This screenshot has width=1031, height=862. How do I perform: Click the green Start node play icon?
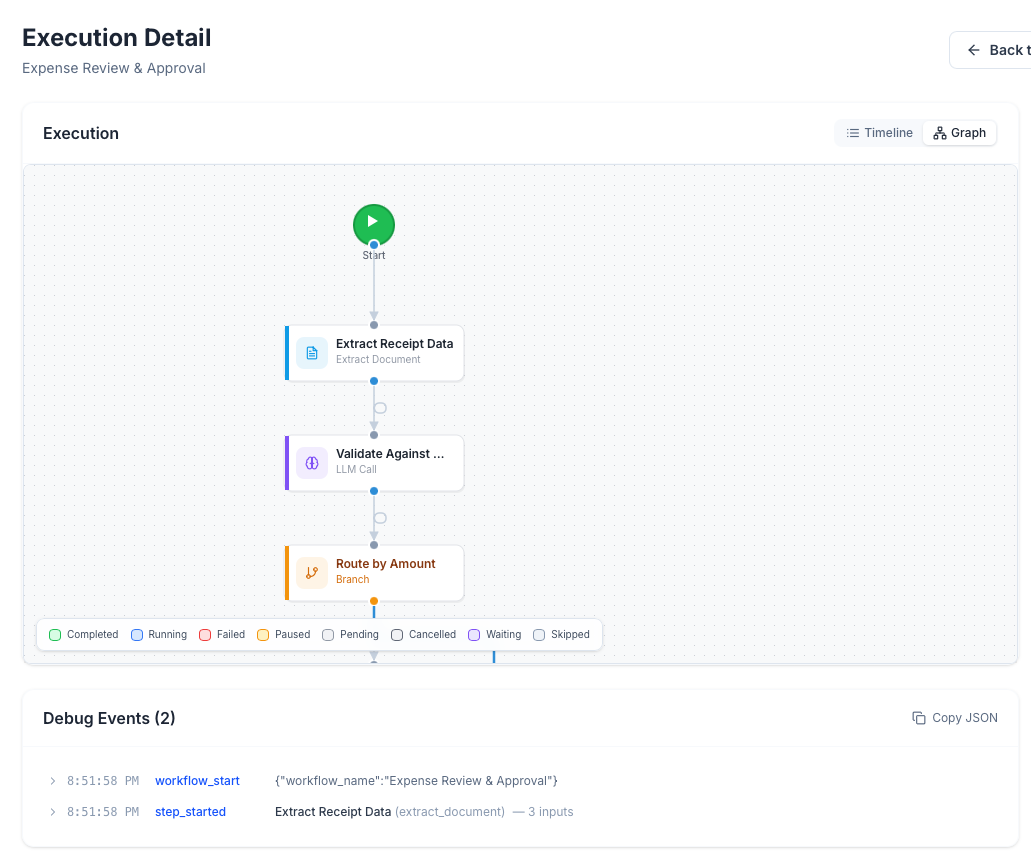point(373,224)
